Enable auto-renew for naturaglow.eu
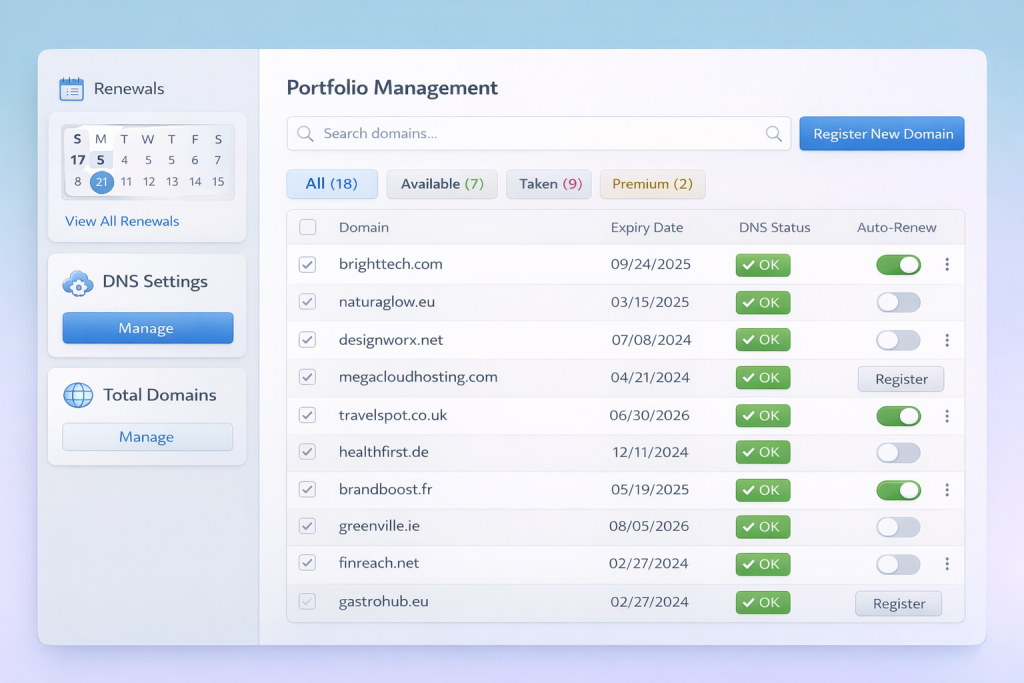Screen dimensions: 1024x683 coord(899,302)
